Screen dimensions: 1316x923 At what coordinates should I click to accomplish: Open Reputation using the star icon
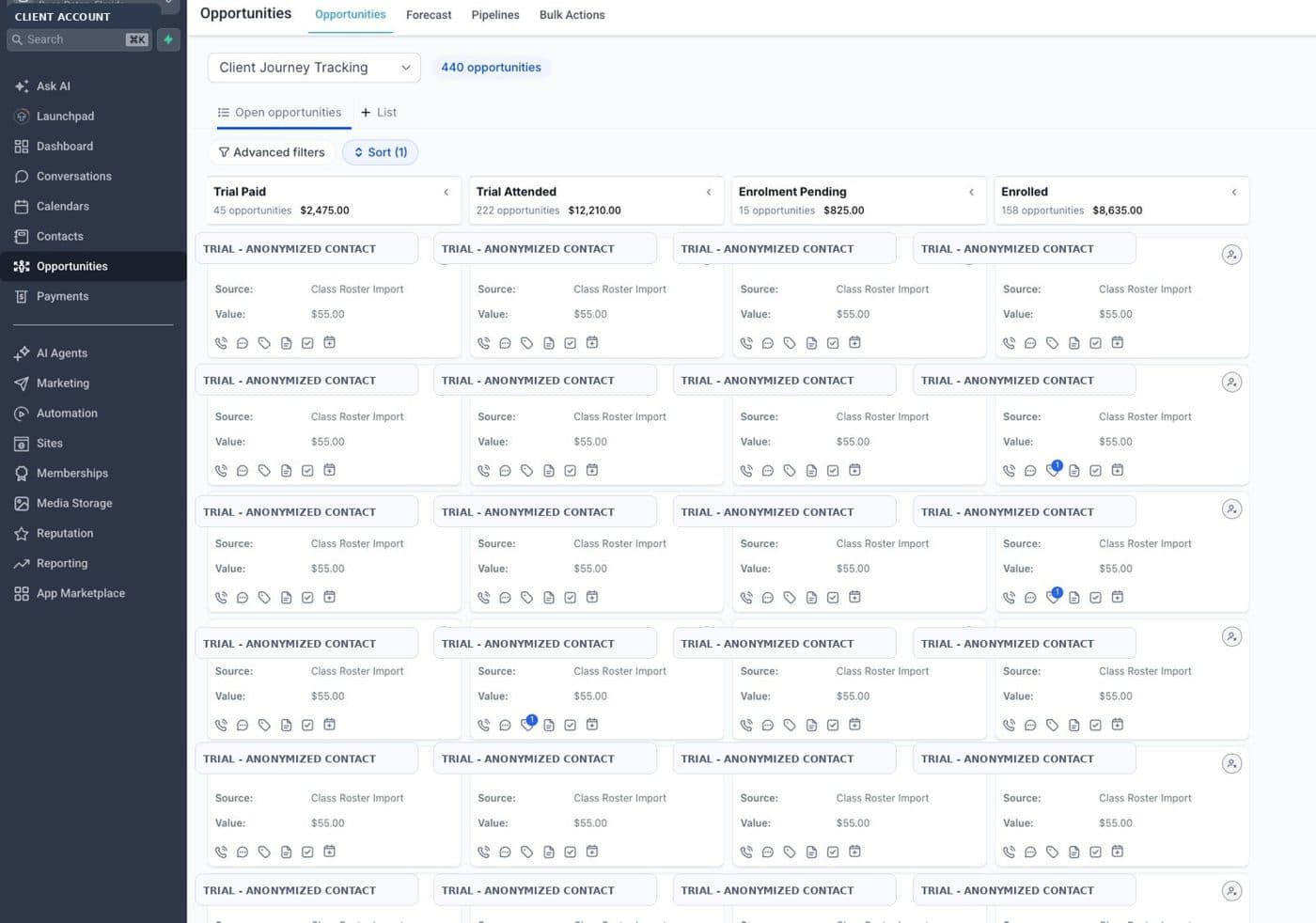click(22, 533)
